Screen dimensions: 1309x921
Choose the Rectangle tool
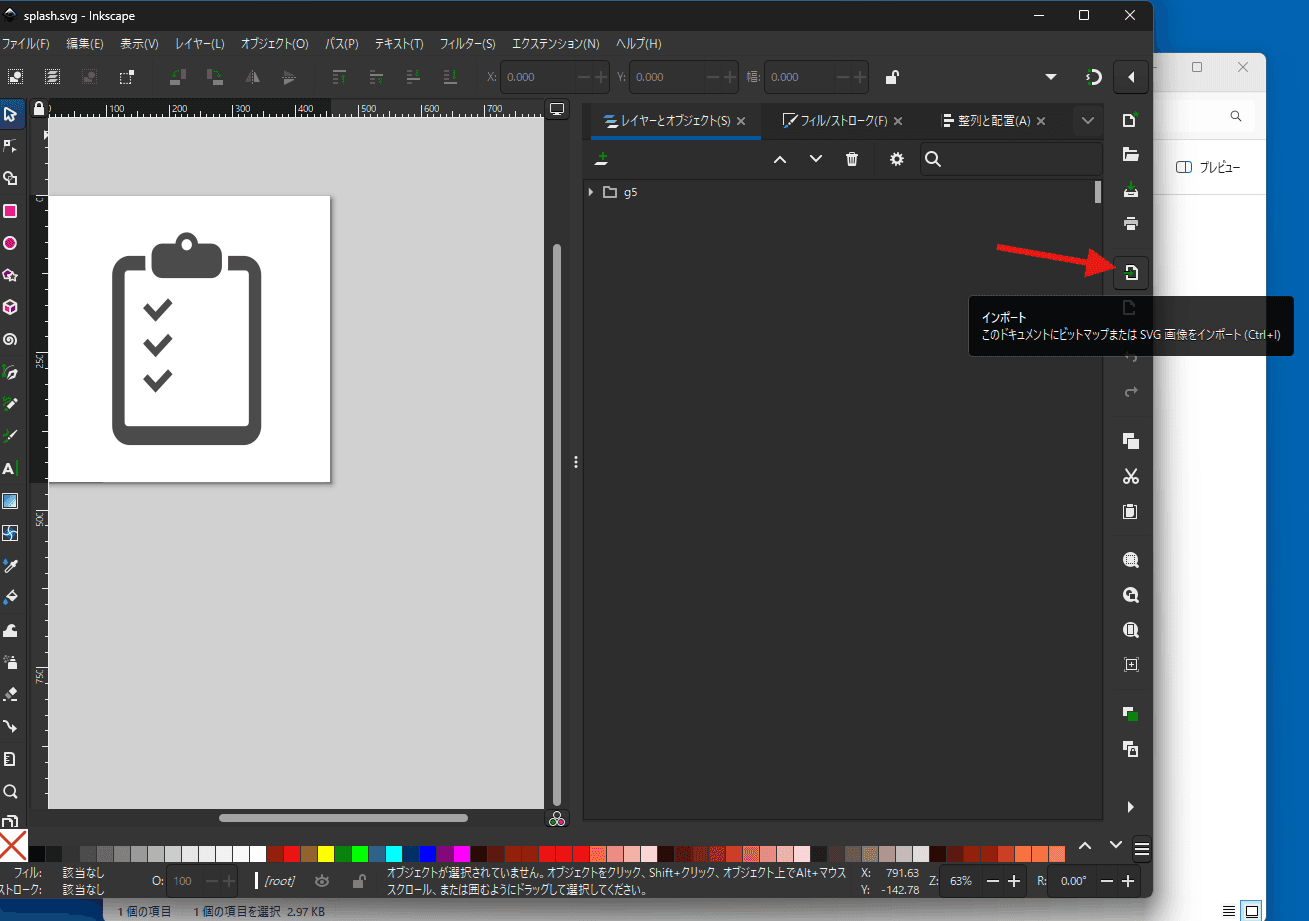tap(10, 211)
